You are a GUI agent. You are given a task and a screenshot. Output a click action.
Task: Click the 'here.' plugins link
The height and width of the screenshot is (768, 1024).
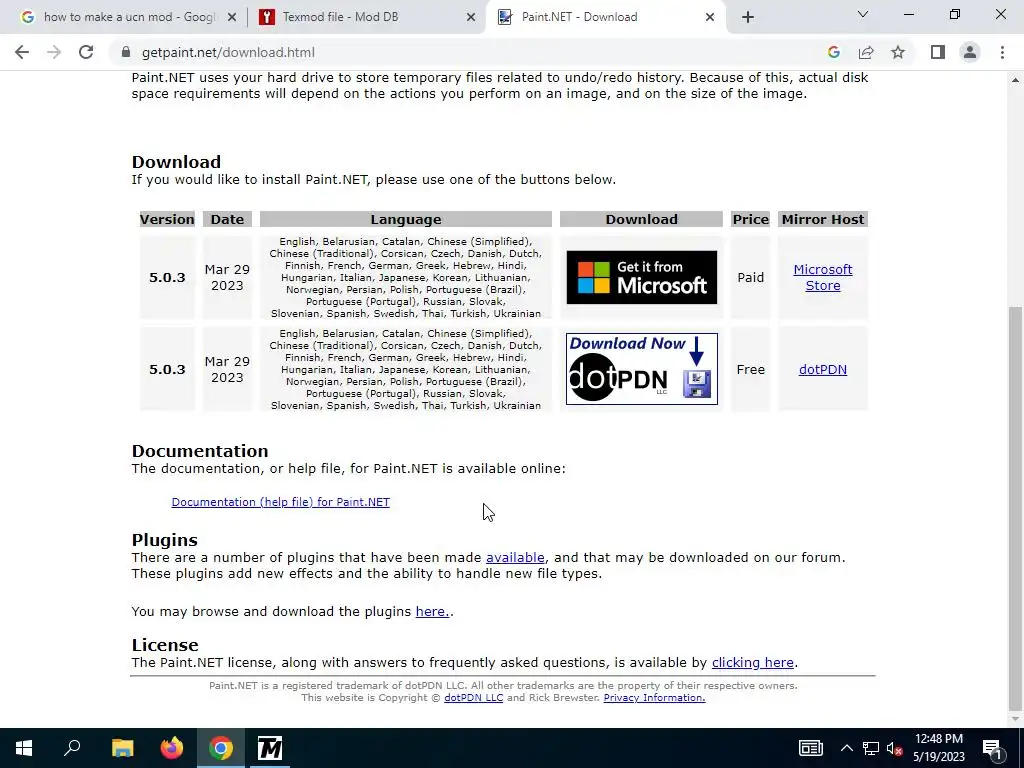(x=432, y=612)
